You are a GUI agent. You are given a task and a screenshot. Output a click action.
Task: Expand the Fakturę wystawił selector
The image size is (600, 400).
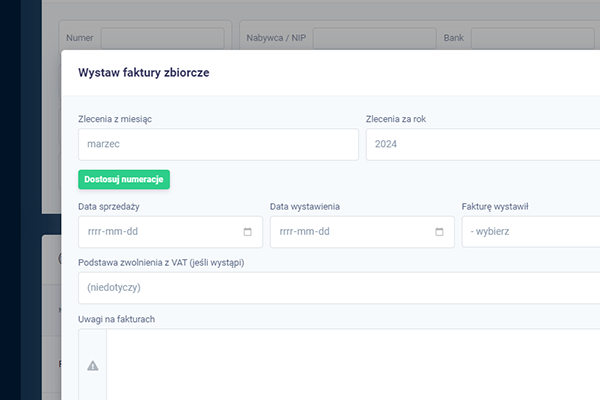click(x=531, y=232)
